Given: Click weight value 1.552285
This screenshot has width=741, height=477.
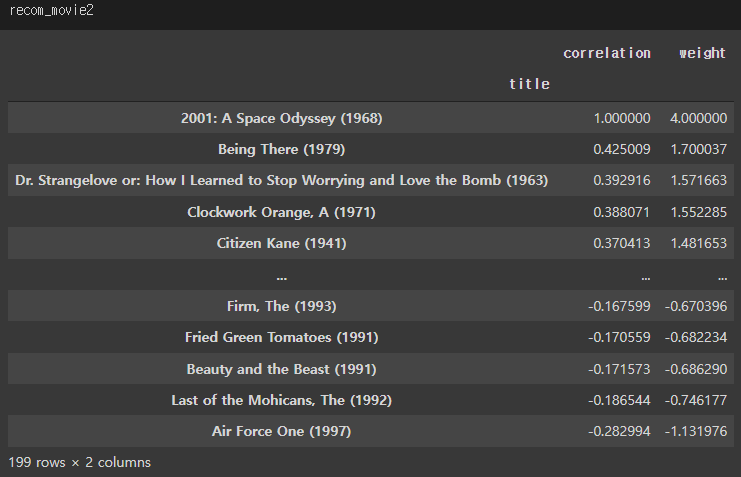Looking at the screenshot, I should pos(698,212).
